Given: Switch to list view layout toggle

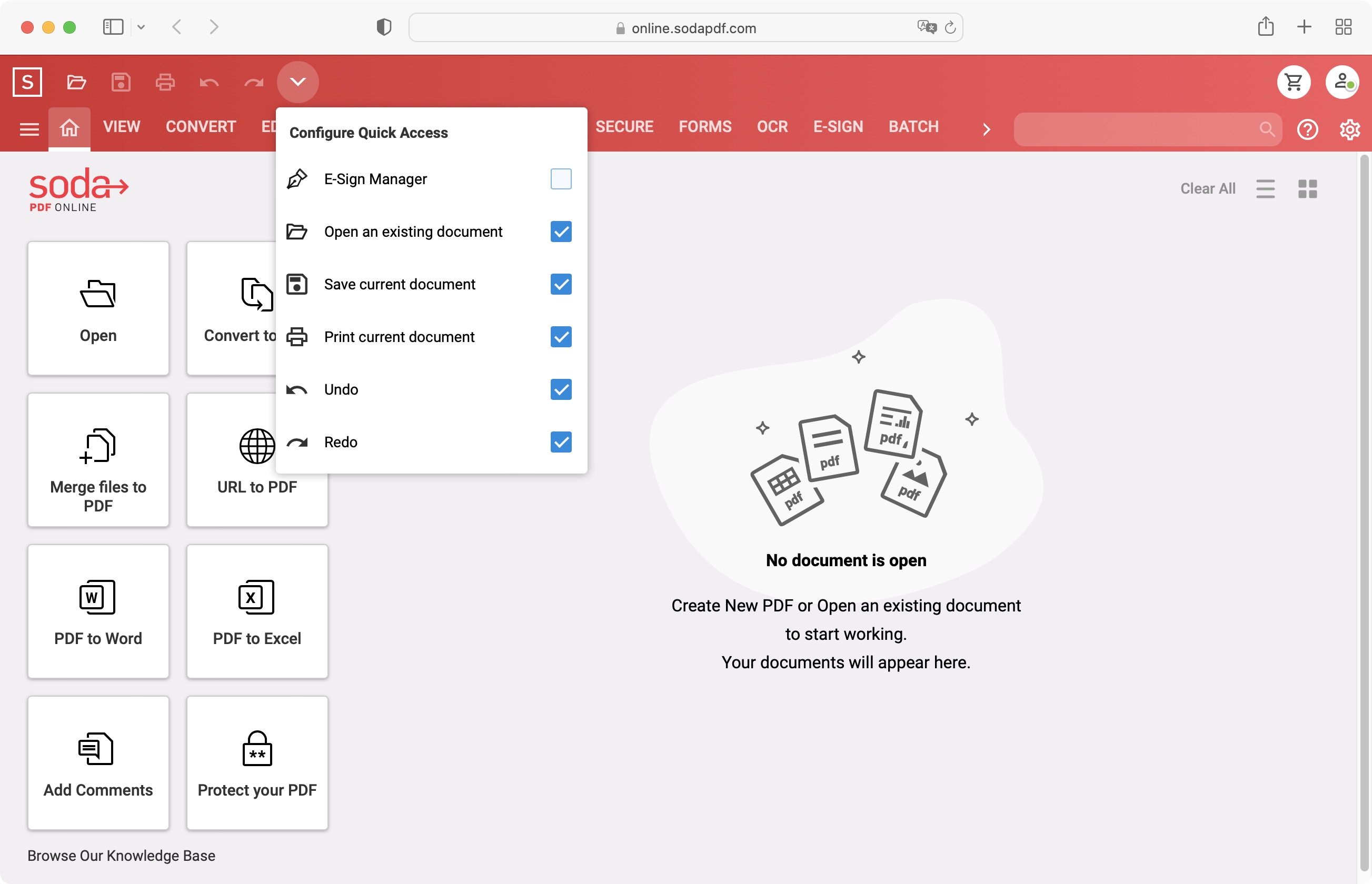Looking at the screenshot, I should point(1266,188).
